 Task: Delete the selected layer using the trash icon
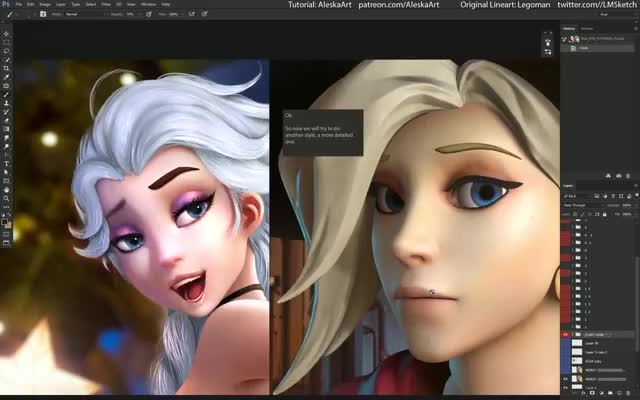629,393
